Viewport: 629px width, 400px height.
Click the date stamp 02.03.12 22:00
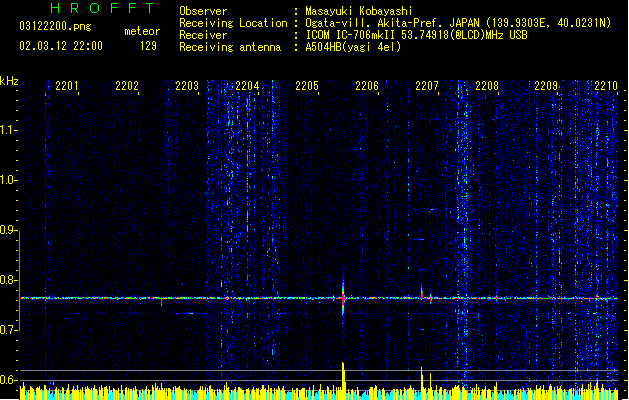(61, 46)
